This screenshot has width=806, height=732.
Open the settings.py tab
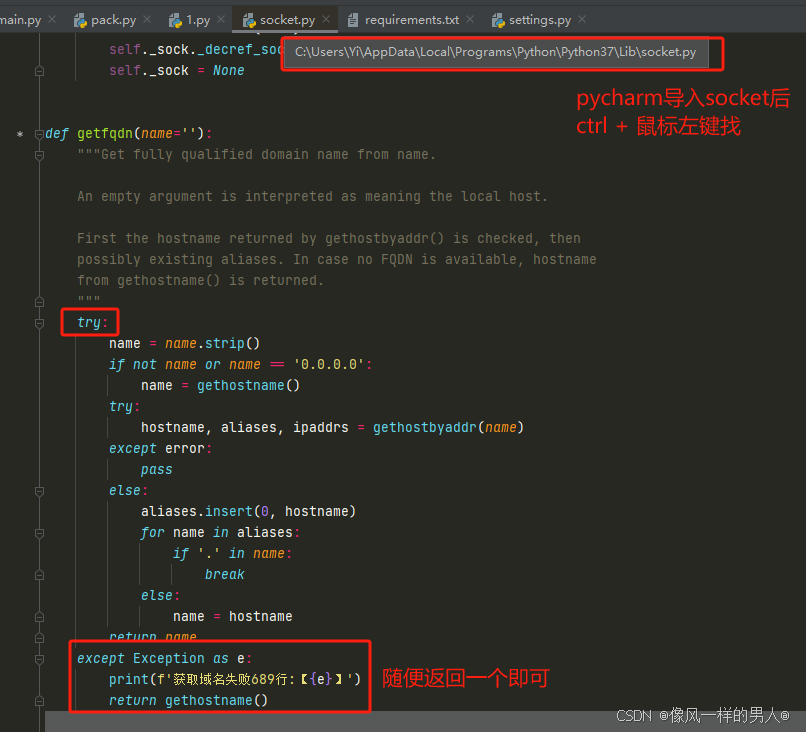pos(539,20)
